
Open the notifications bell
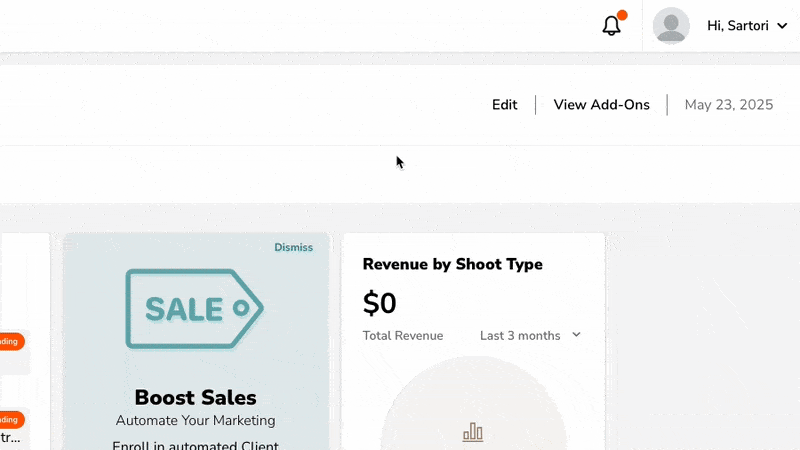(611, 27)
